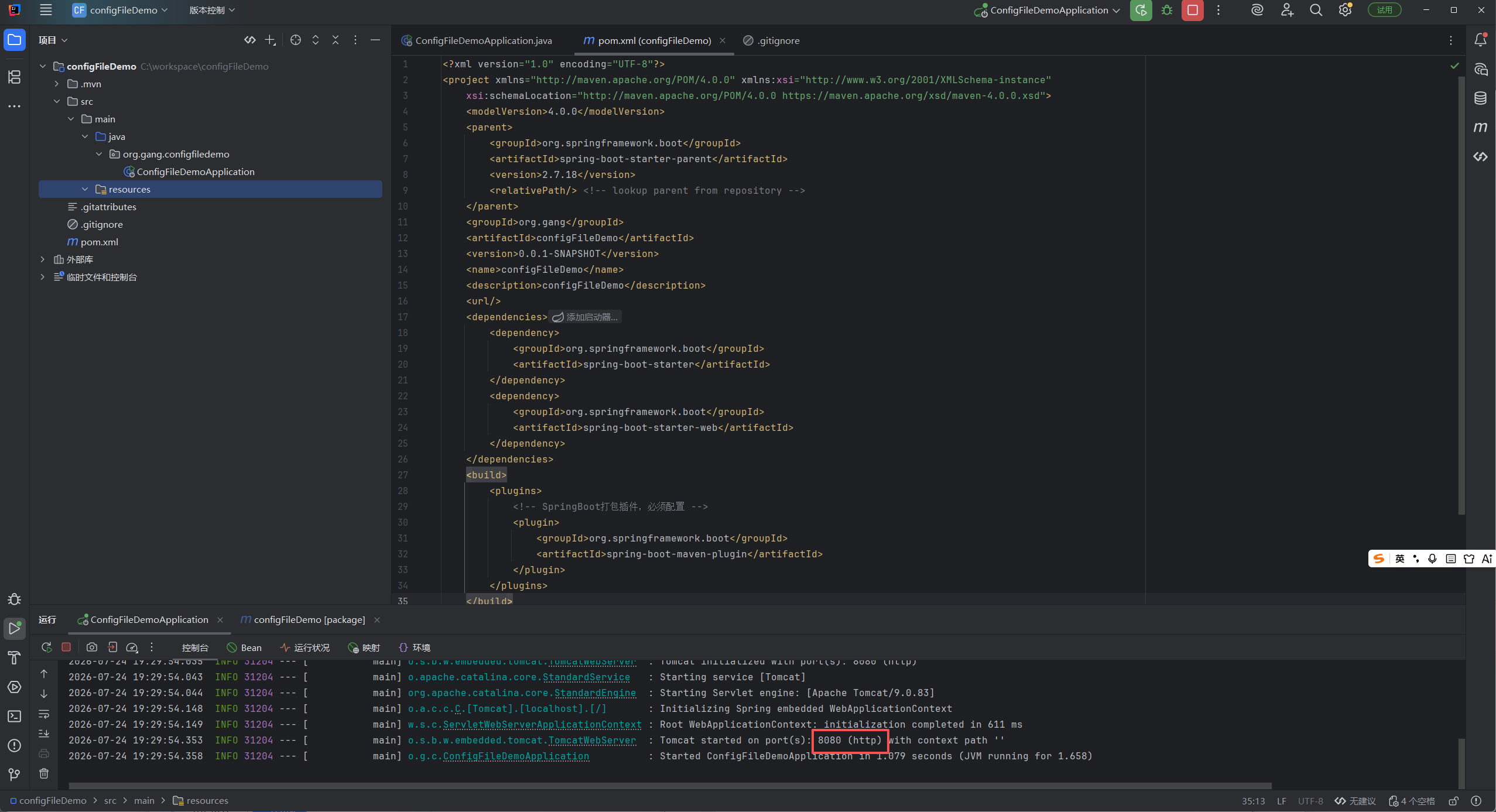Select the resources folder in project tree
This screenshot has height=812, width=1496.
pos(210,189)
